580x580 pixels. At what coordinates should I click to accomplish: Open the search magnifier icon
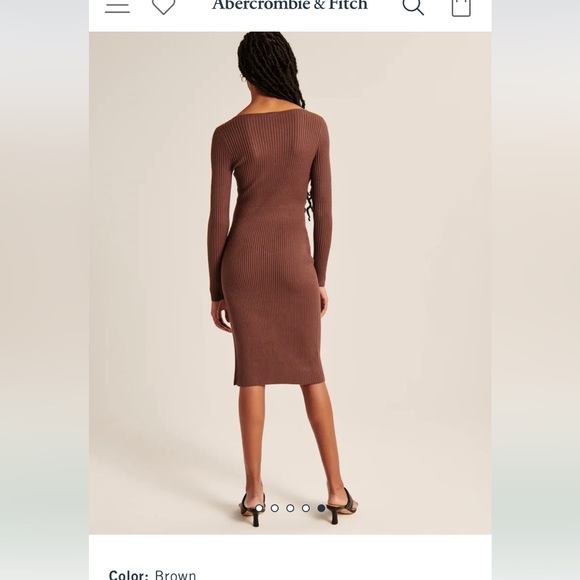click(413, 7)
